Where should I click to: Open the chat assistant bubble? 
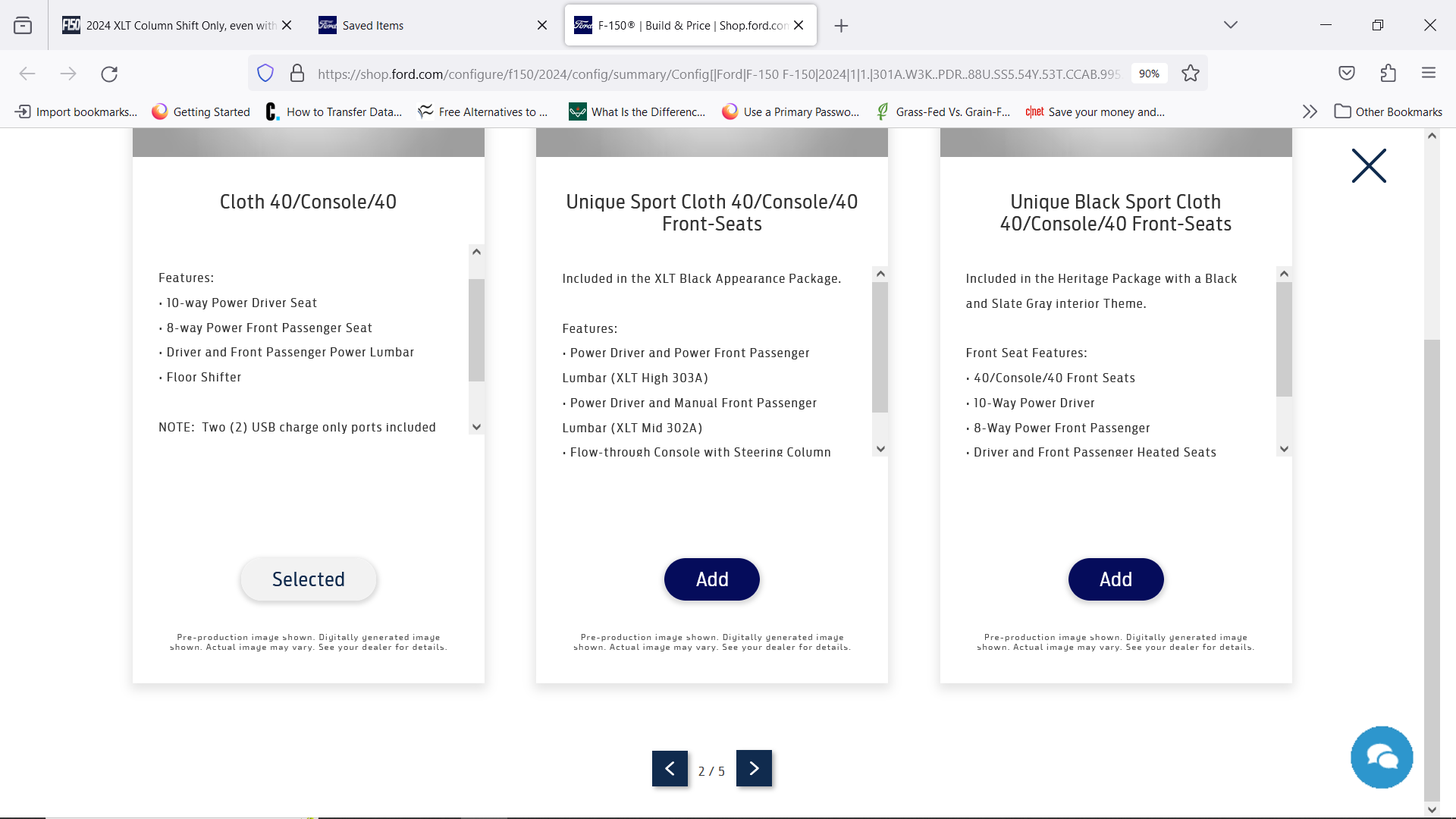[x=1382, y=757]
